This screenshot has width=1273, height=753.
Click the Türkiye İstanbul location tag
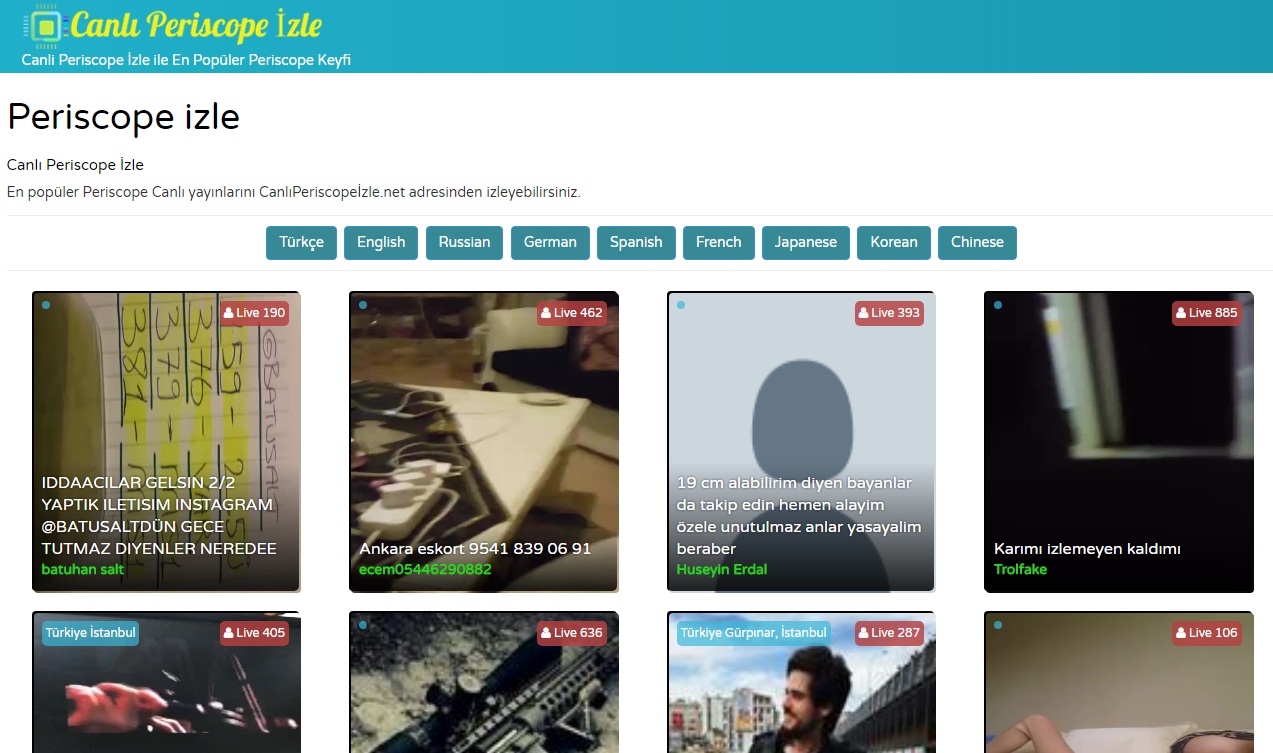coord(90,633)
